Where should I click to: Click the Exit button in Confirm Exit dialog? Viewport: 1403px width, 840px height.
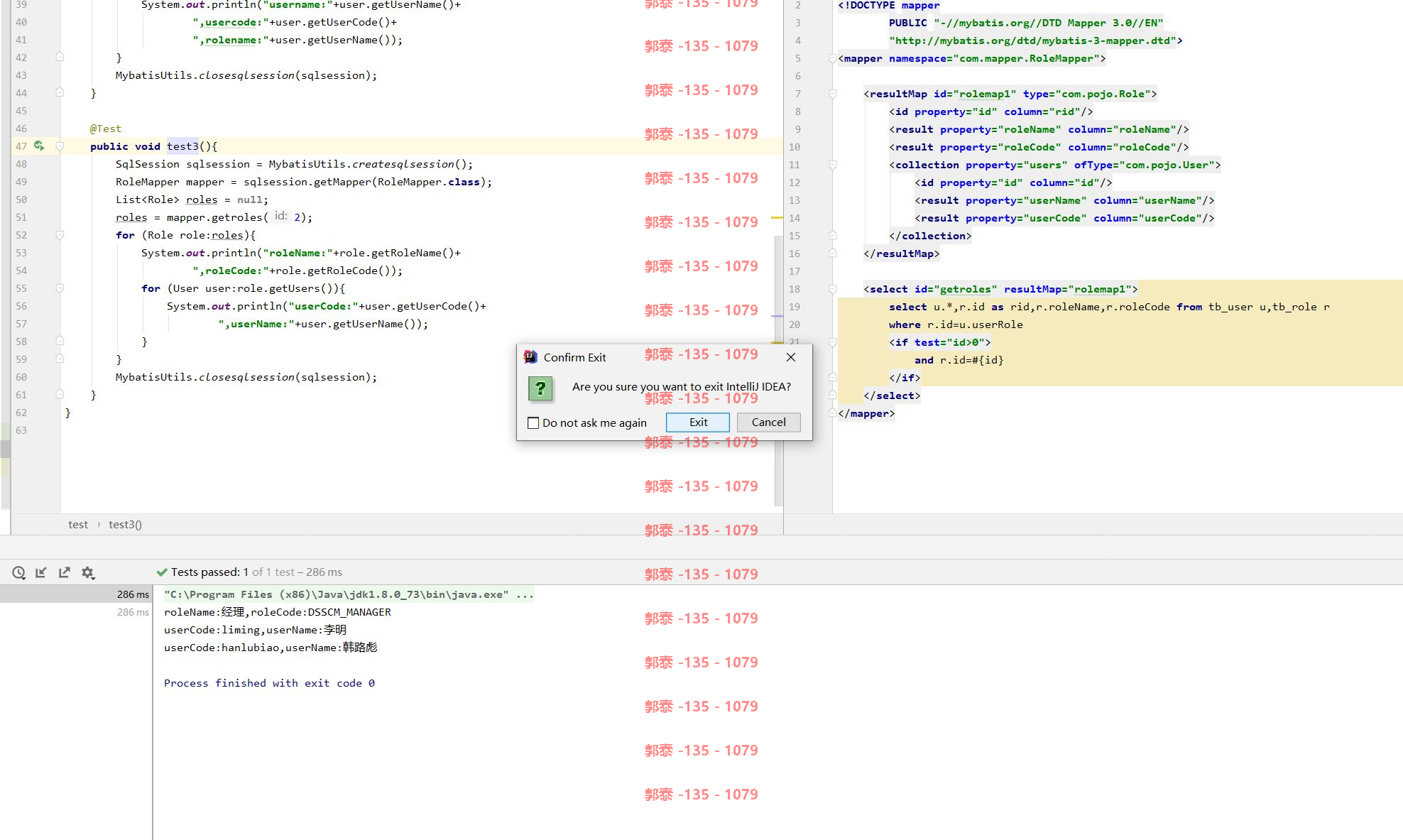[x=697, y=422]
